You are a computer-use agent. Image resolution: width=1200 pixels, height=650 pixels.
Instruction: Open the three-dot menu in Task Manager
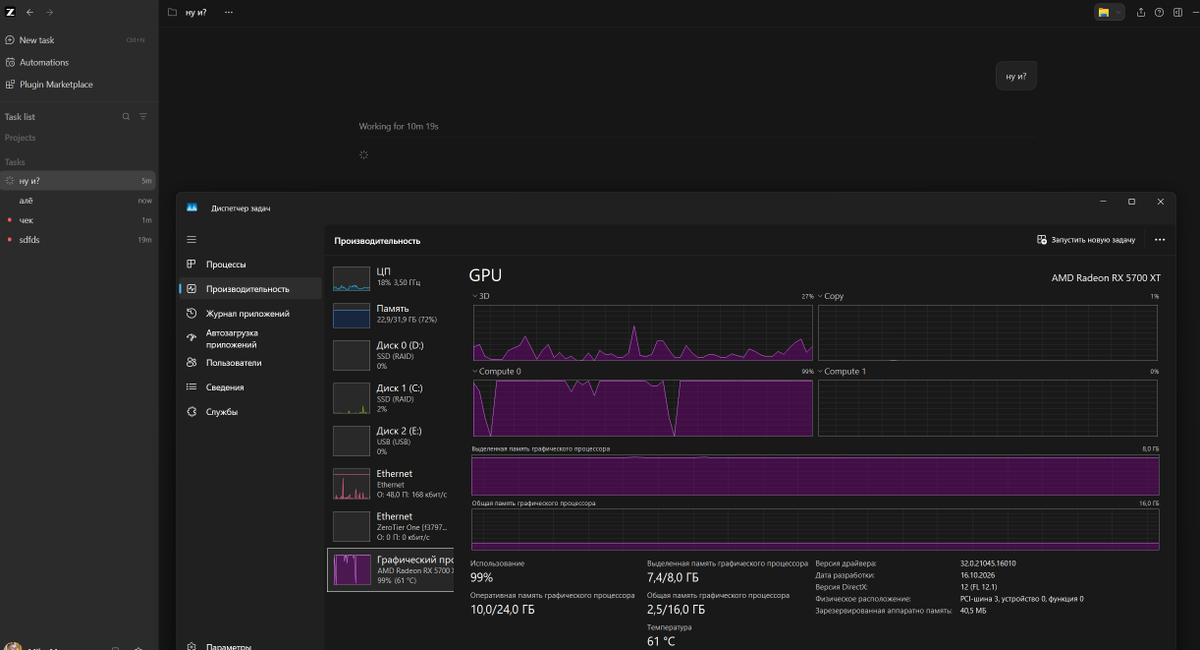1159,240
